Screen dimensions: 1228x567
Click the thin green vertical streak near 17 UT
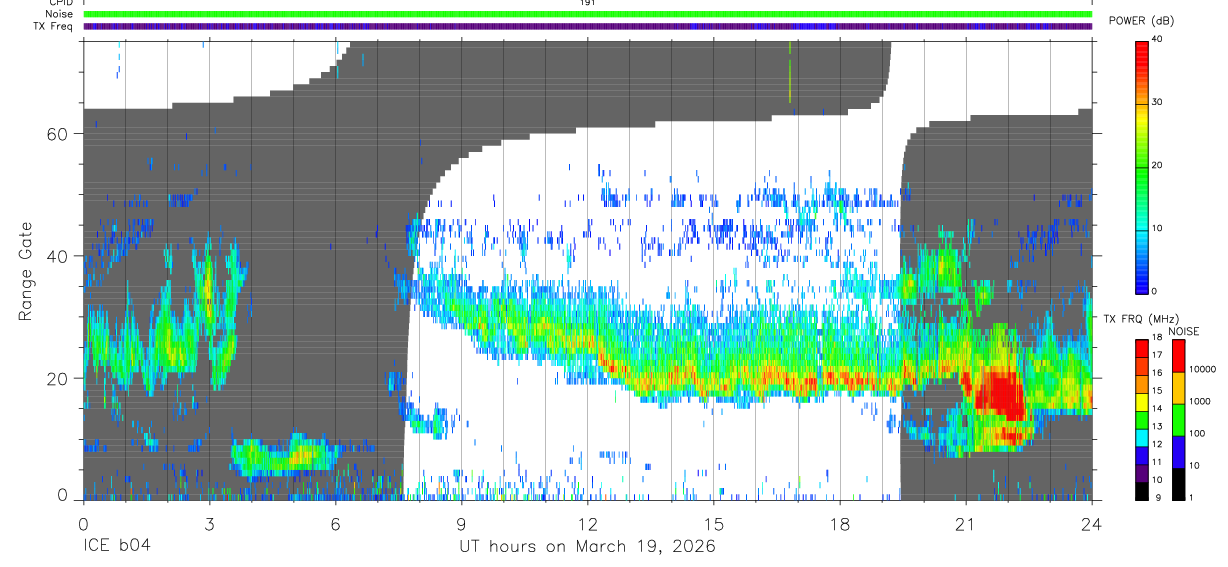coord(789,72)
